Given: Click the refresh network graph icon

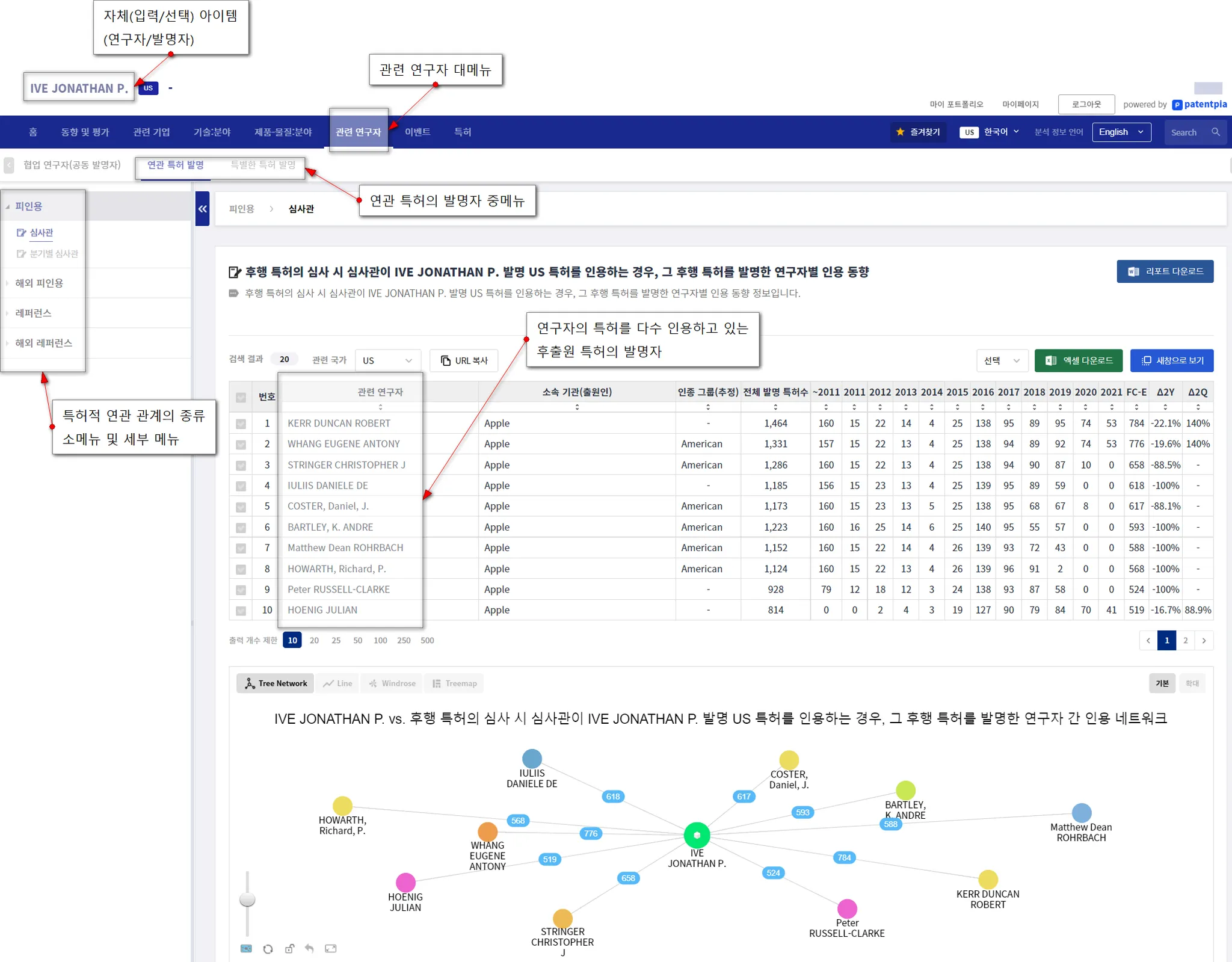Looking at the screenshot, I should (x=268, y=949).
